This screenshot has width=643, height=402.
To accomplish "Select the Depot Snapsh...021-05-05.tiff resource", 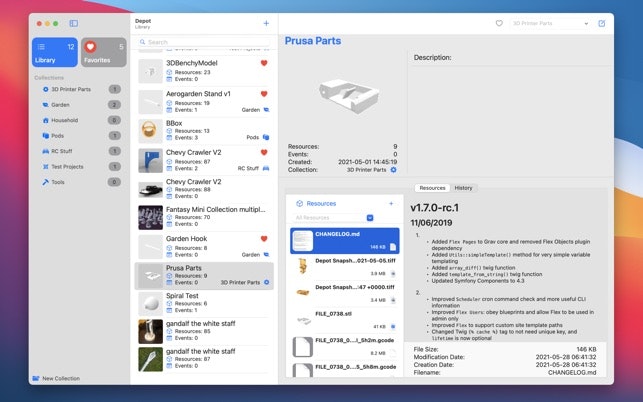I will (344, 267).
